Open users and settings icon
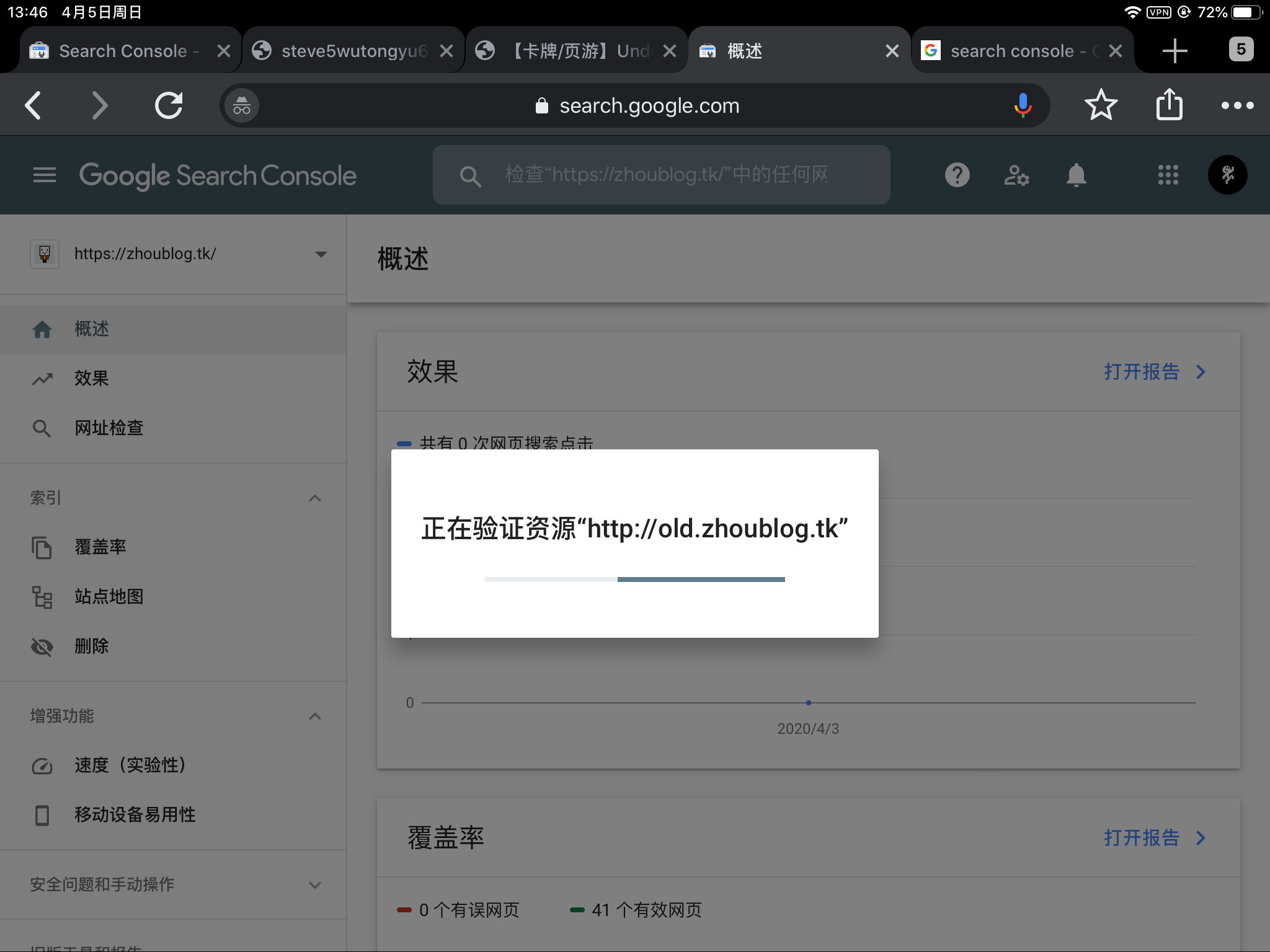This screenshot has height=952, width=1270. pyautogui.click(x=1016, y=175)
